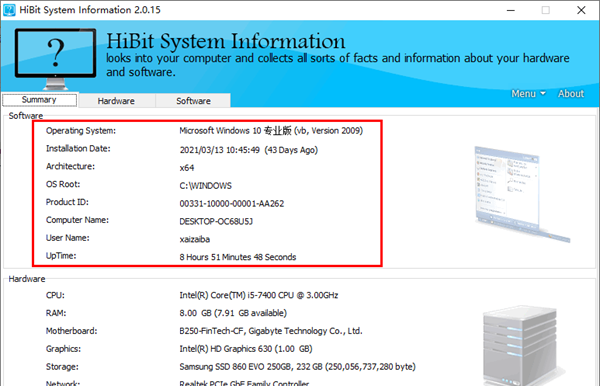Select the B250-FinTech-CF motherboard value
The width and height of the screenshot is (600, 386).
pyautogui.click(x=271, y=331)
